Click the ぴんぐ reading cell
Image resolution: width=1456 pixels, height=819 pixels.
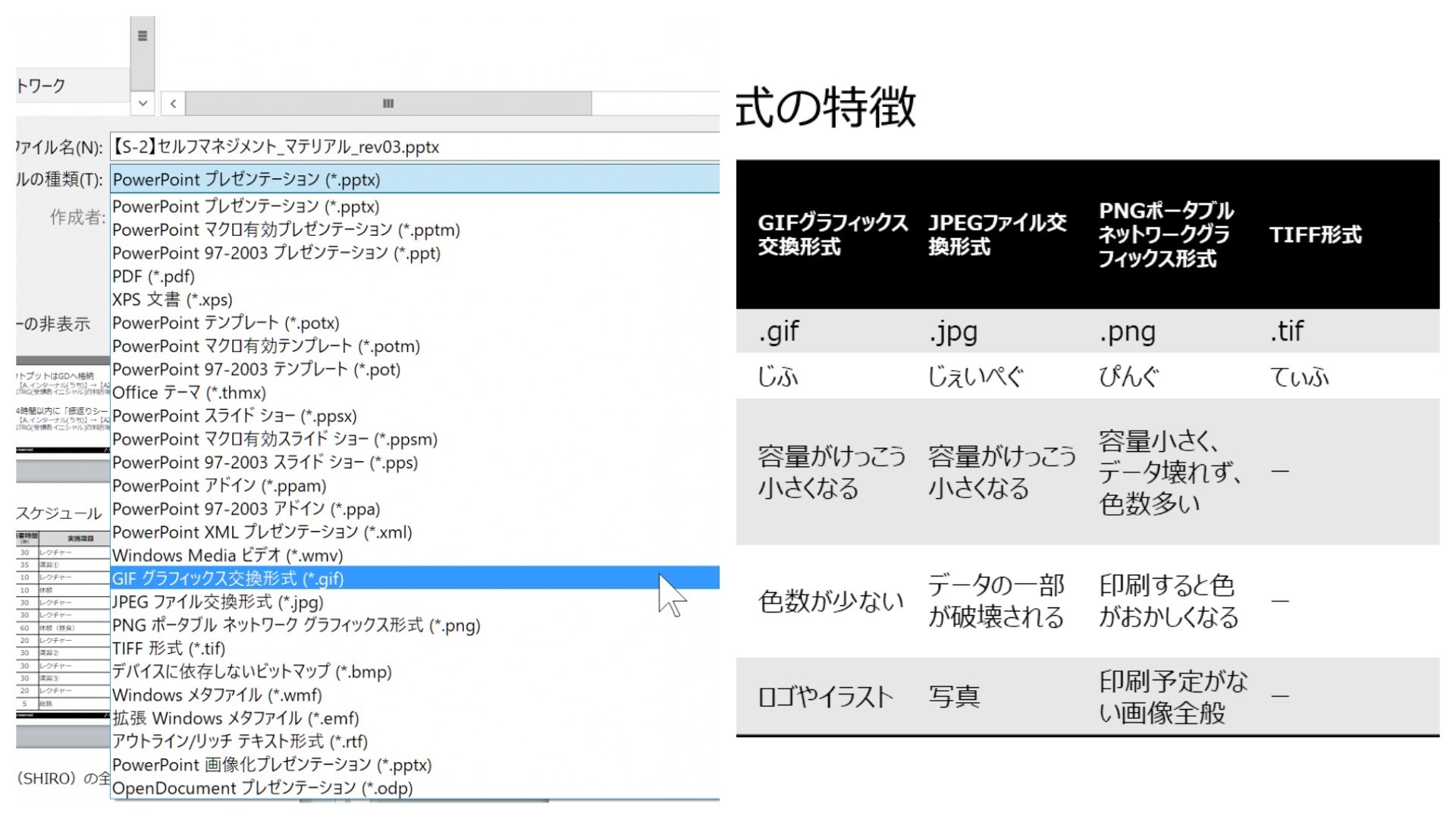pyautogui.click(x=1129, y=377)
